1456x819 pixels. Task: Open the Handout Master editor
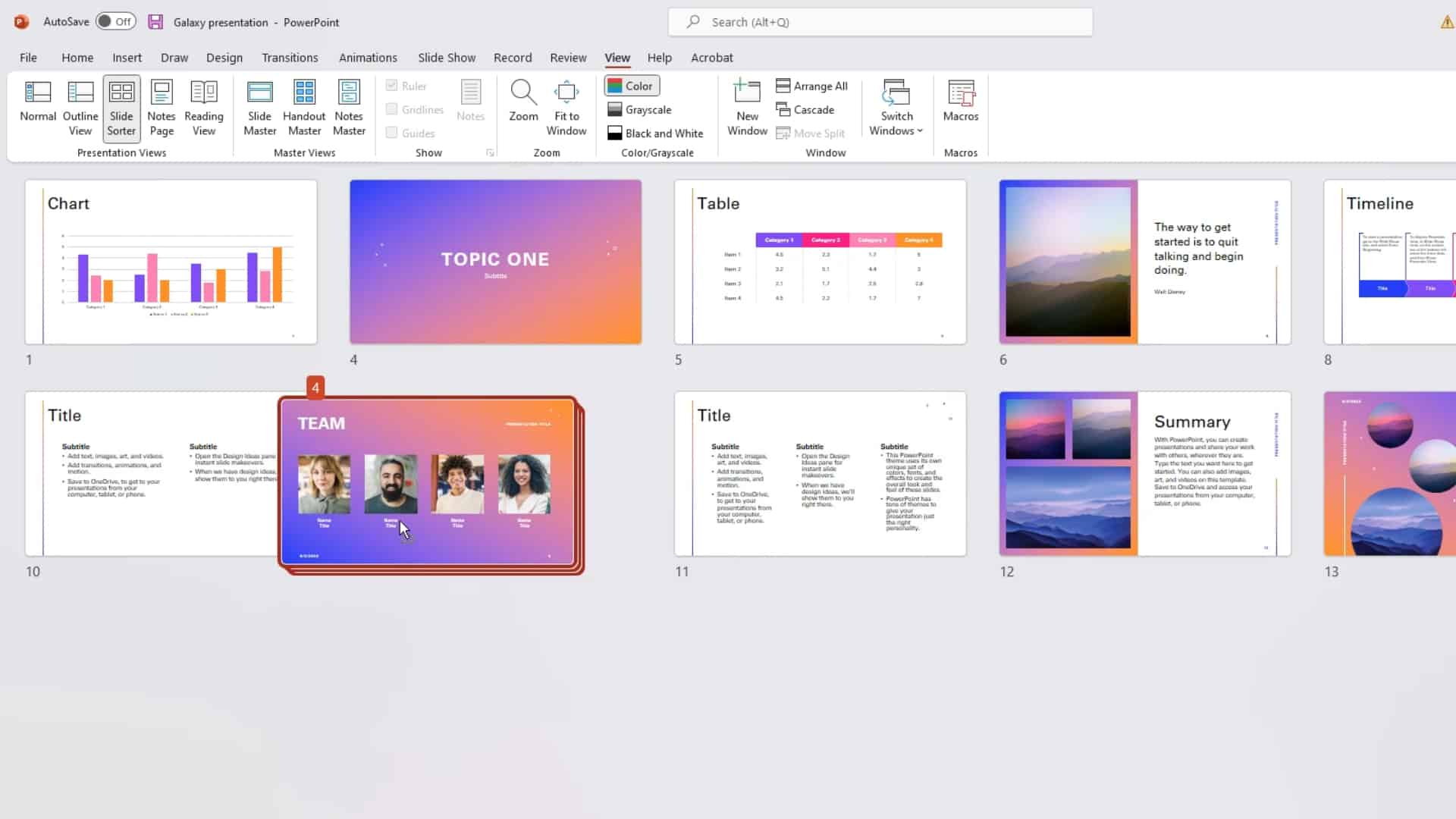(x=304, y=106)
